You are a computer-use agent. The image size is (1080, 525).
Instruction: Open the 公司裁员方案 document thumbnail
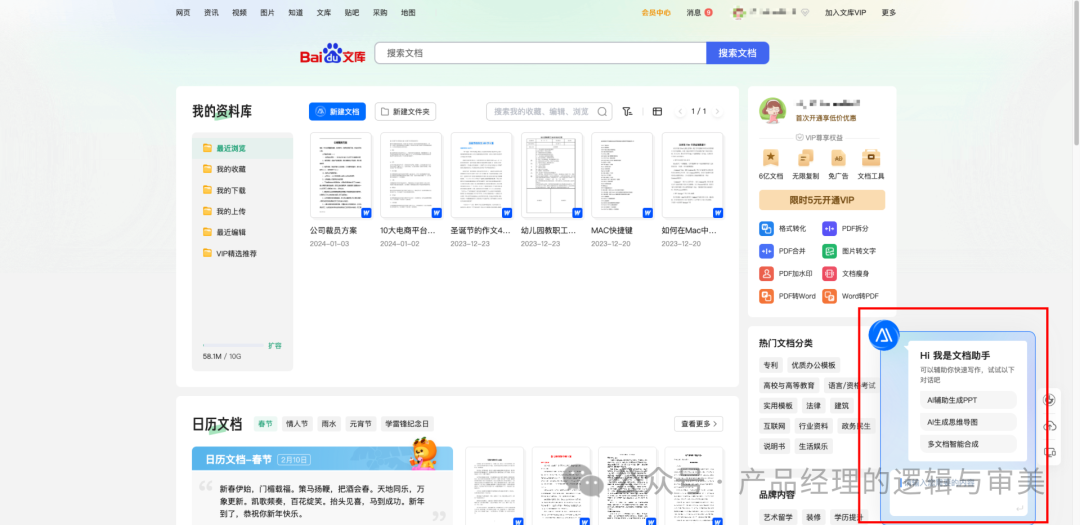tap(341, 176)
